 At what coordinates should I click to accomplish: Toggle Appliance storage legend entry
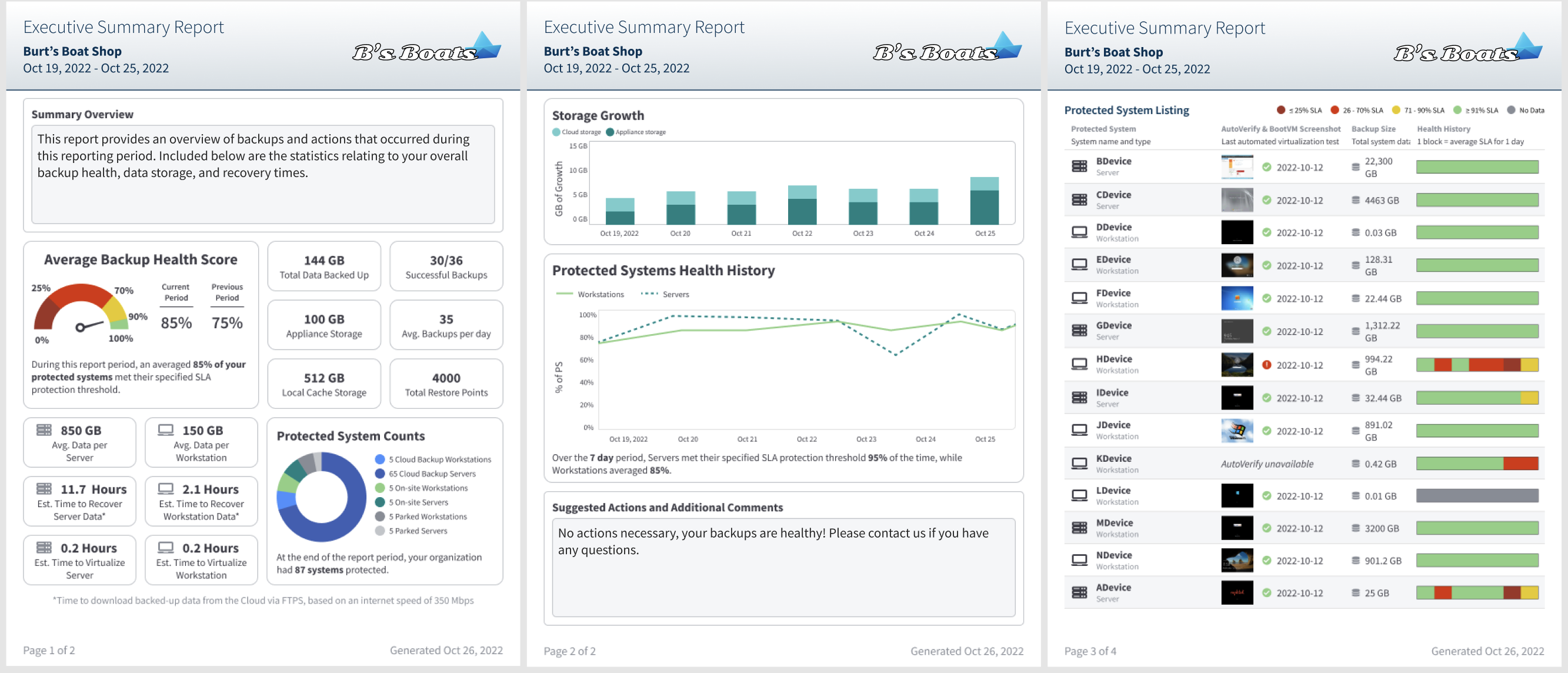coord(635,132)
